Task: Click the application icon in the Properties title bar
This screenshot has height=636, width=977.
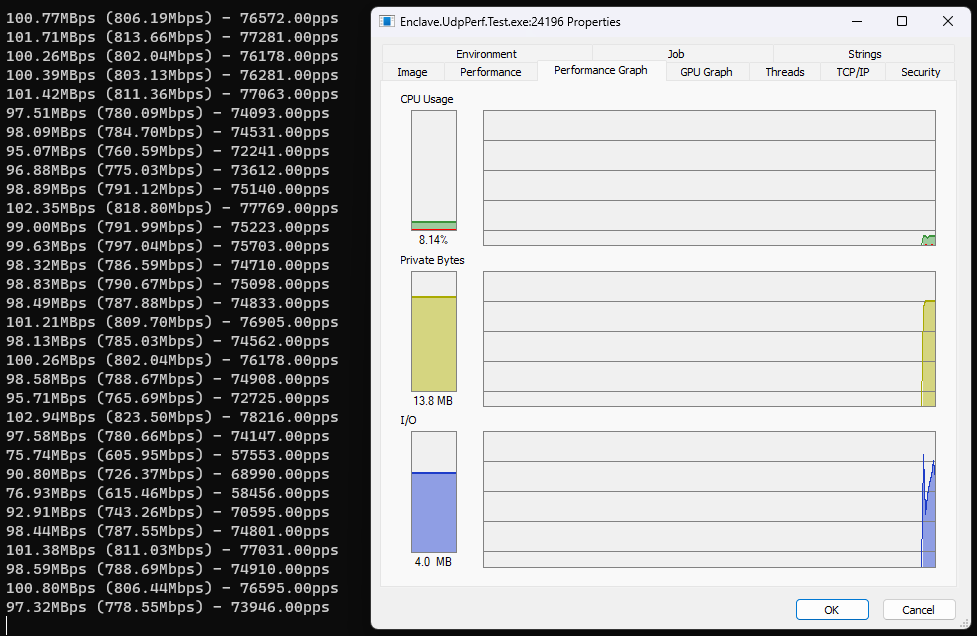Action: coord(387,22)
